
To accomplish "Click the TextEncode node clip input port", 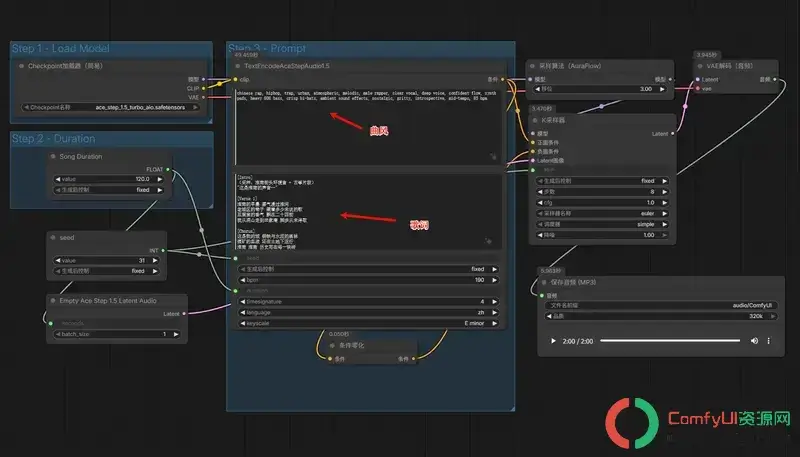I will click(x=235, y=79).
